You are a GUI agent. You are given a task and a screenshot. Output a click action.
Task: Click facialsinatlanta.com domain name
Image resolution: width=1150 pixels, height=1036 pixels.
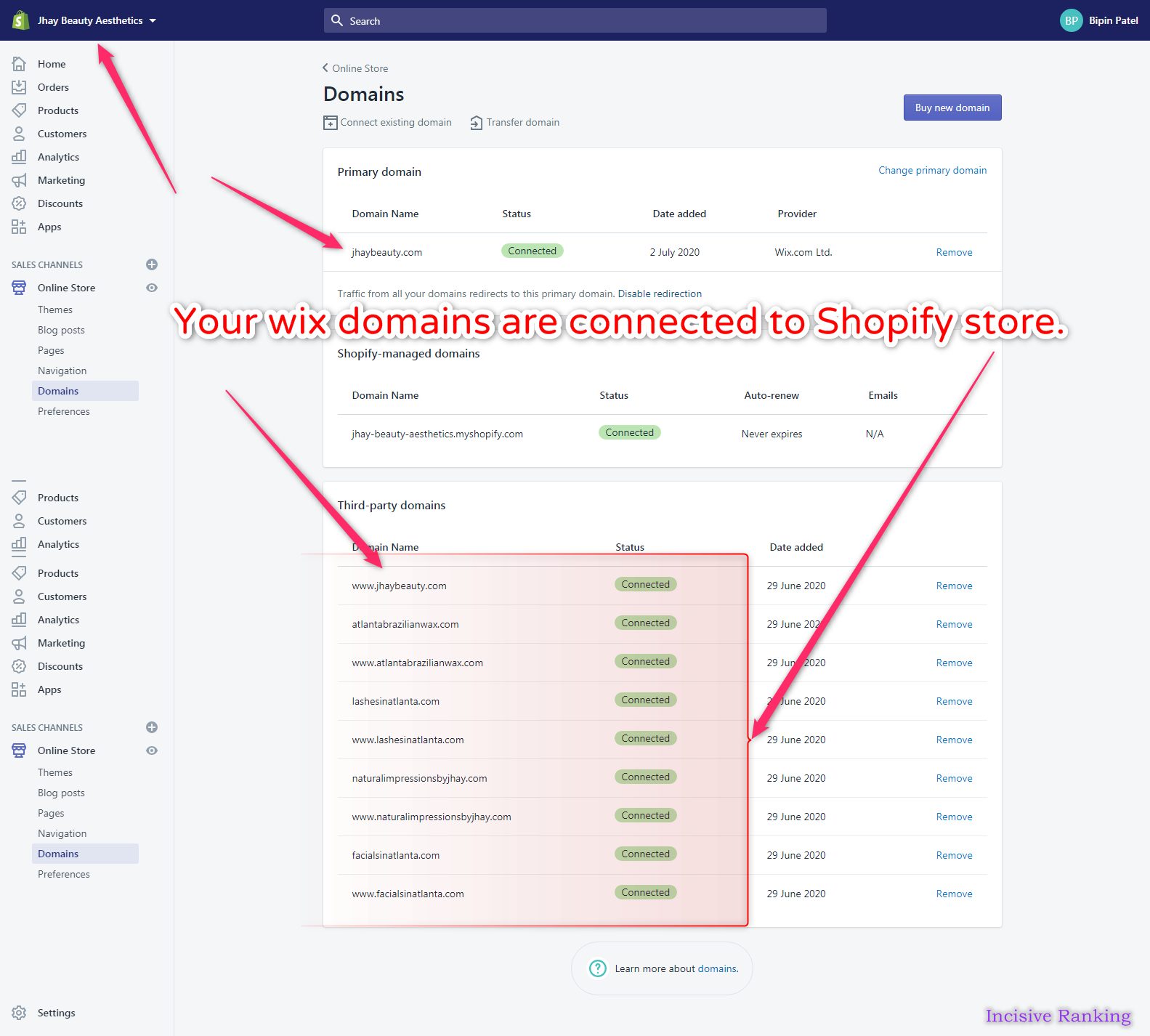395,855
